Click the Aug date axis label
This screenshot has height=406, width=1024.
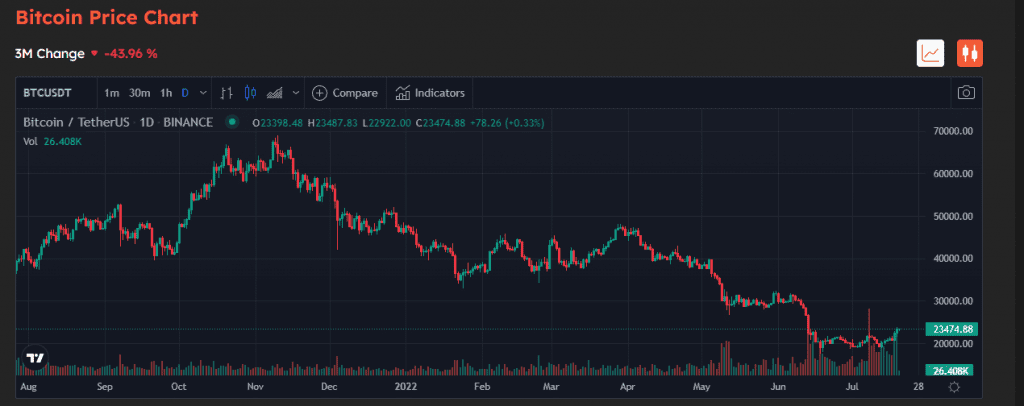(27, 386)
